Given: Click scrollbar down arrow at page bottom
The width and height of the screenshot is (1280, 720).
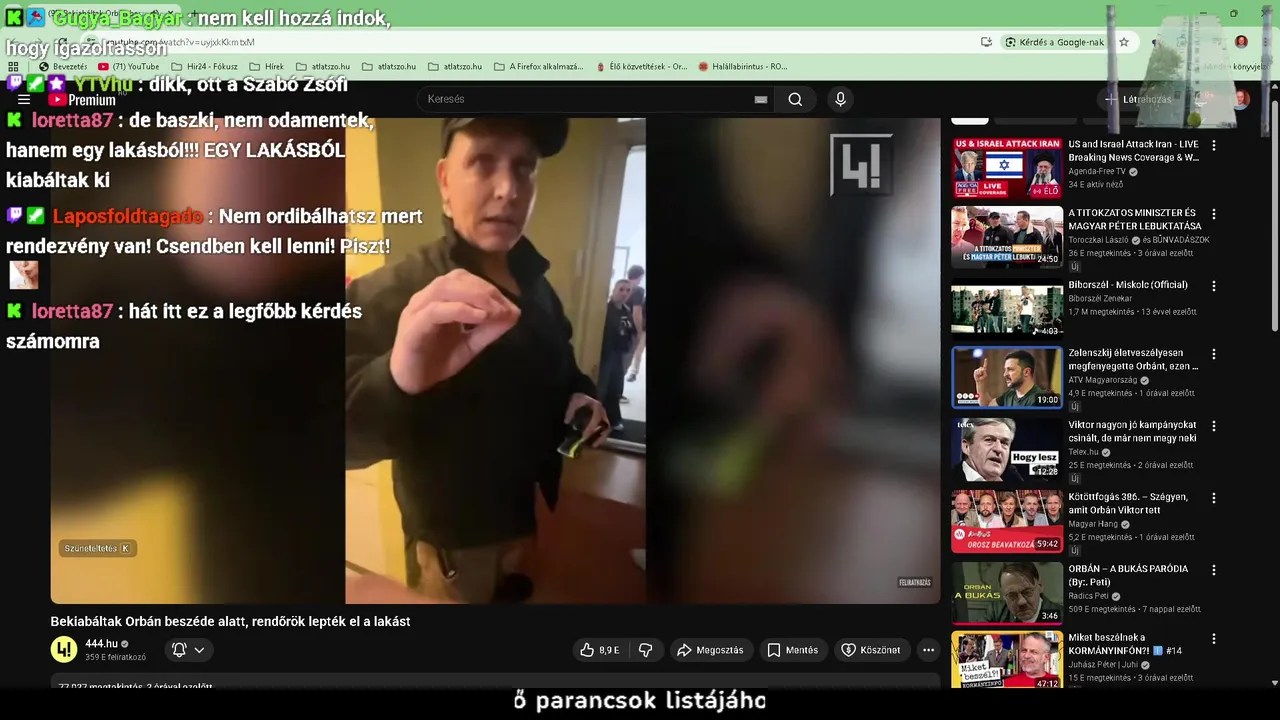Looking at the screenshot, I should coord(1273,683).
